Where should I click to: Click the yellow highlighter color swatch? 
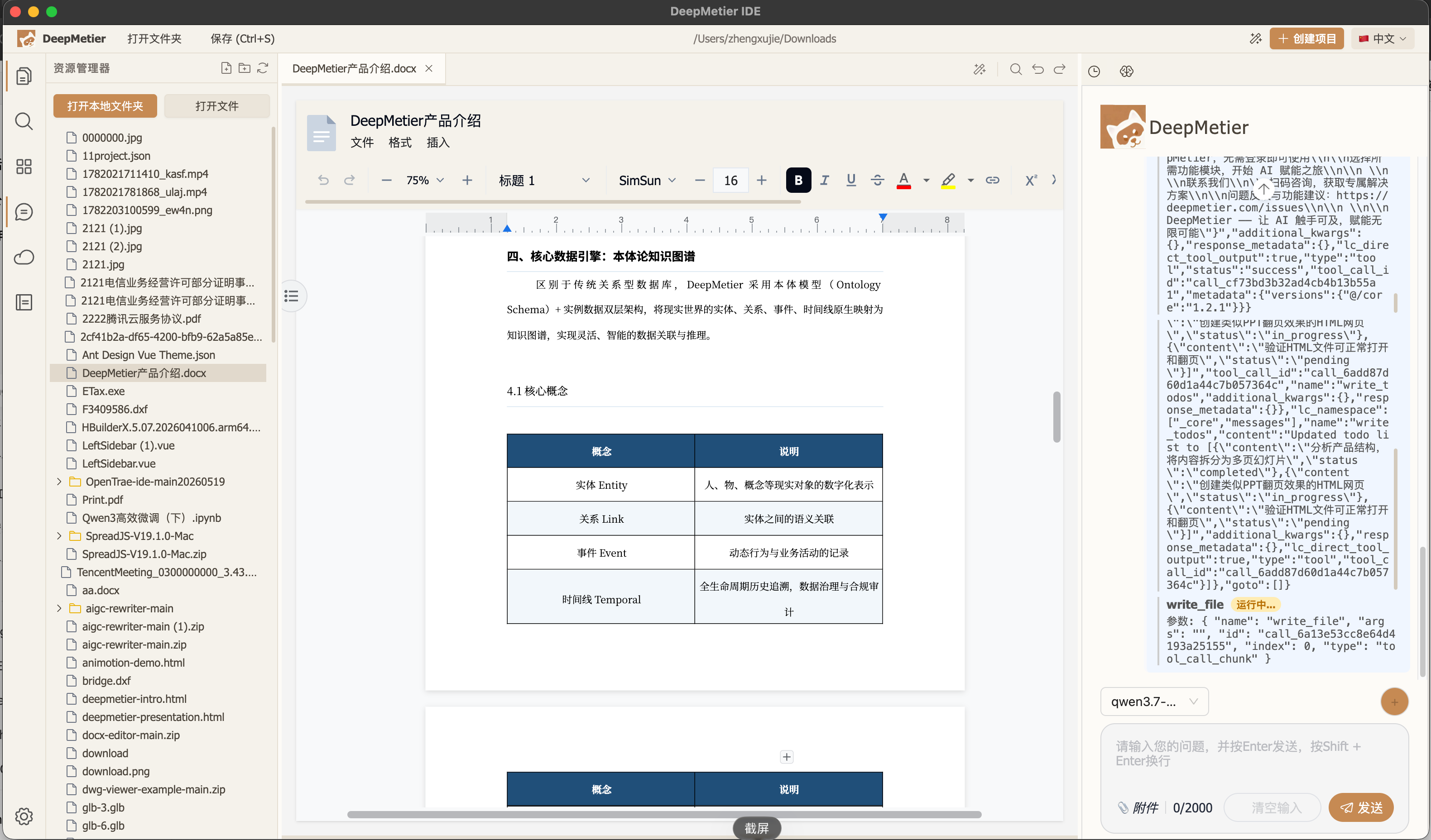[948, 180]
